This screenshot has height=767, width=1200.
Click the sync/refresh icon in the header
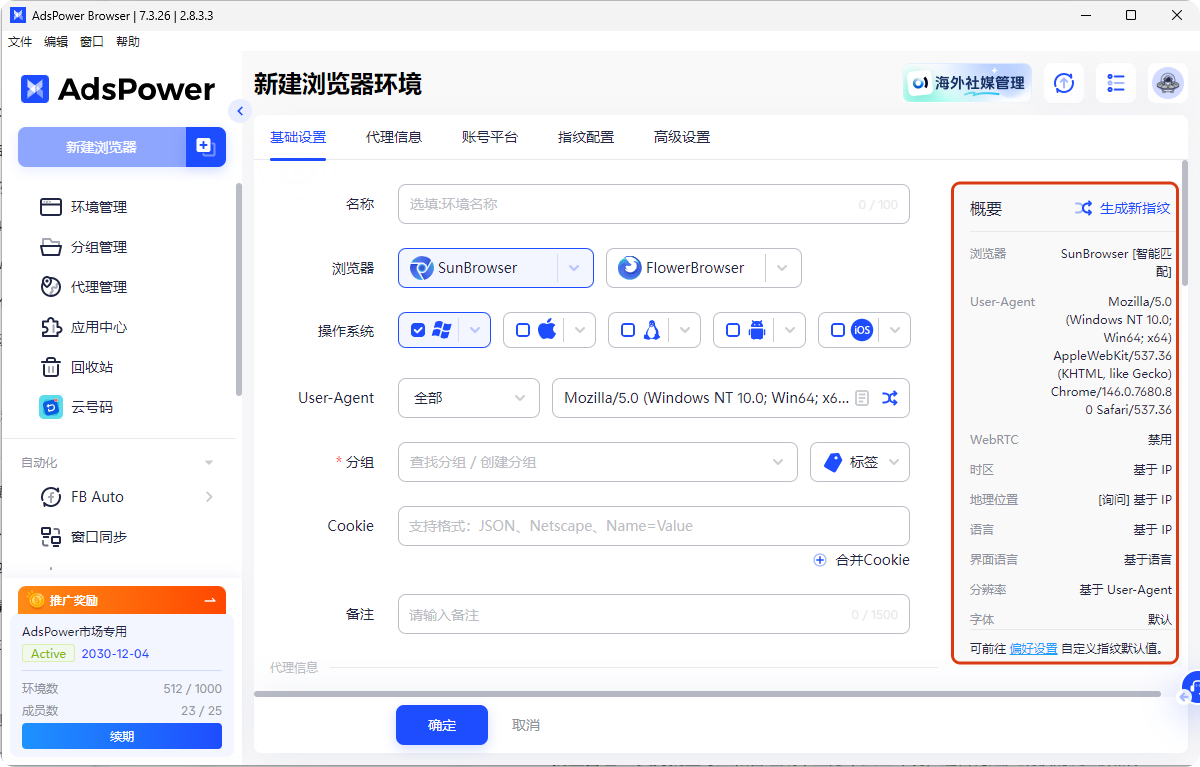tap(1063, 83)
